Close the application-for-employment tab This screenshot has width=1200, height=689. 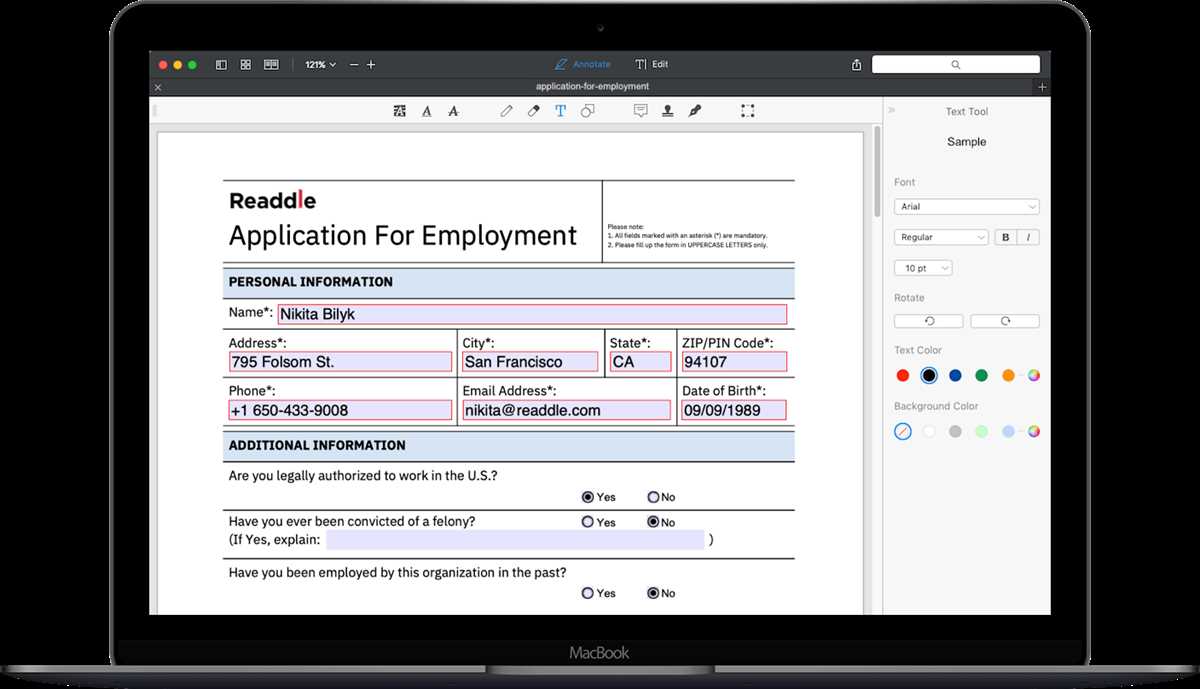[158, 87]
